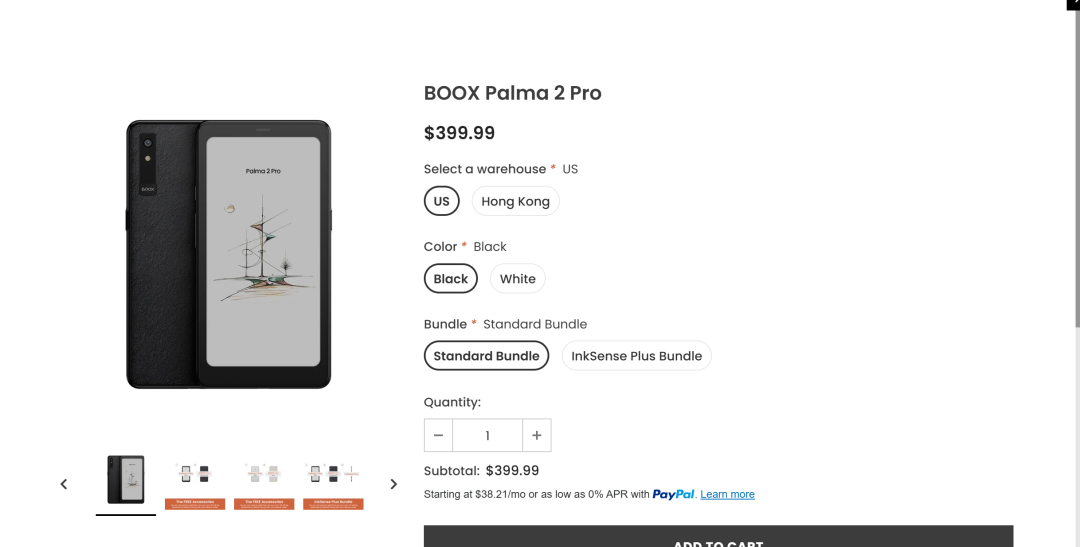Screen dimensions: 1080x547
Task: Select the US warehouse option
Action: [441, 201]
